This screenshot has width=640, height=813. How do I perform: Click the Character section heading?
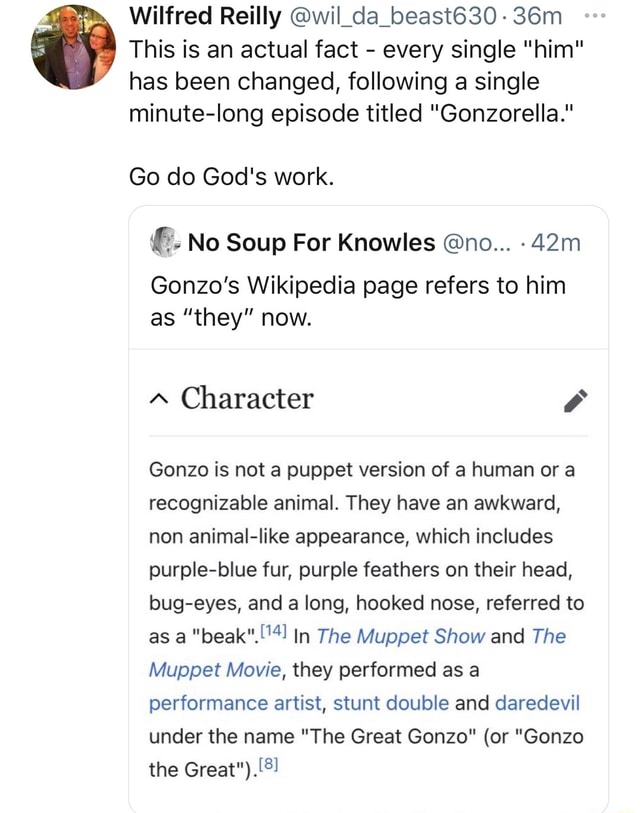[249, 399]
